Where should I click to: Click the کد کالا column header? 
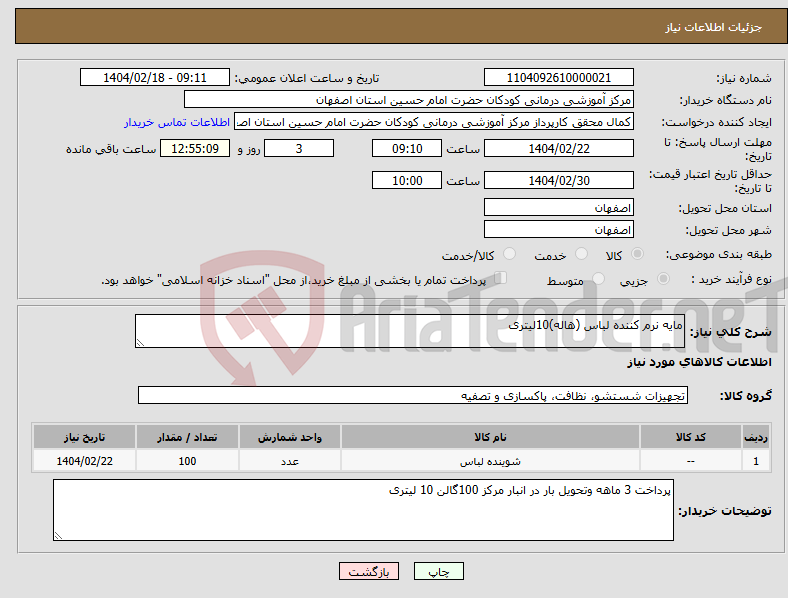tap(691, 437)
